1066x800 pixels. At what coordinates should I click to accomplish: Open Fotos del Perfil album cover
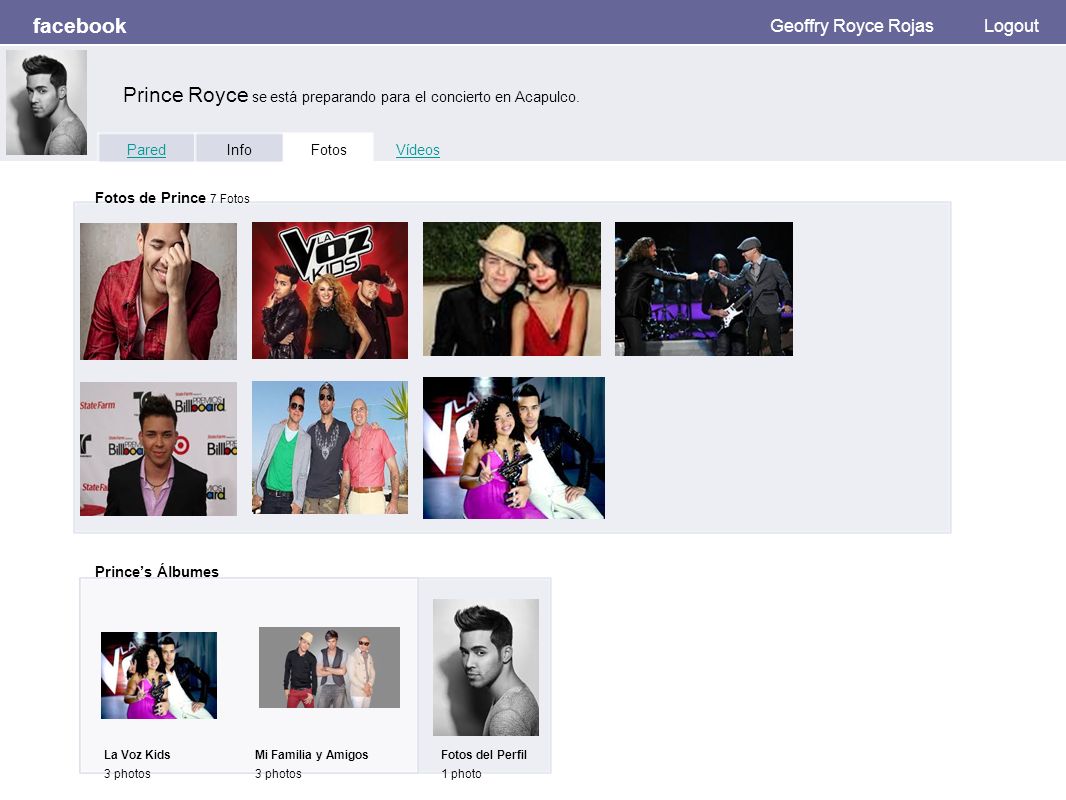tap(486, 667)
